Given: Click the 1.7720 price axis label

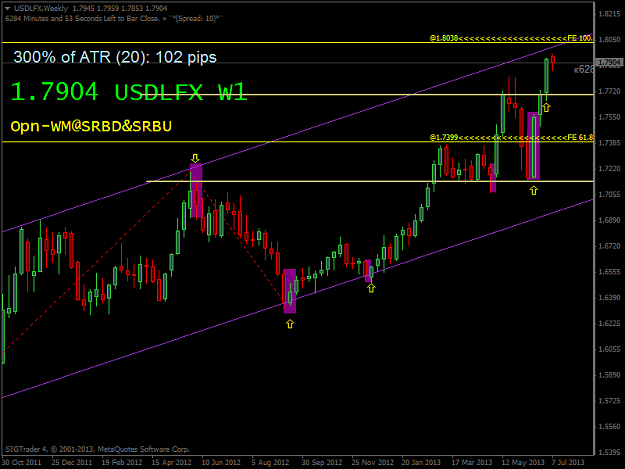Looking at the screenshot, I should point(609,91).
